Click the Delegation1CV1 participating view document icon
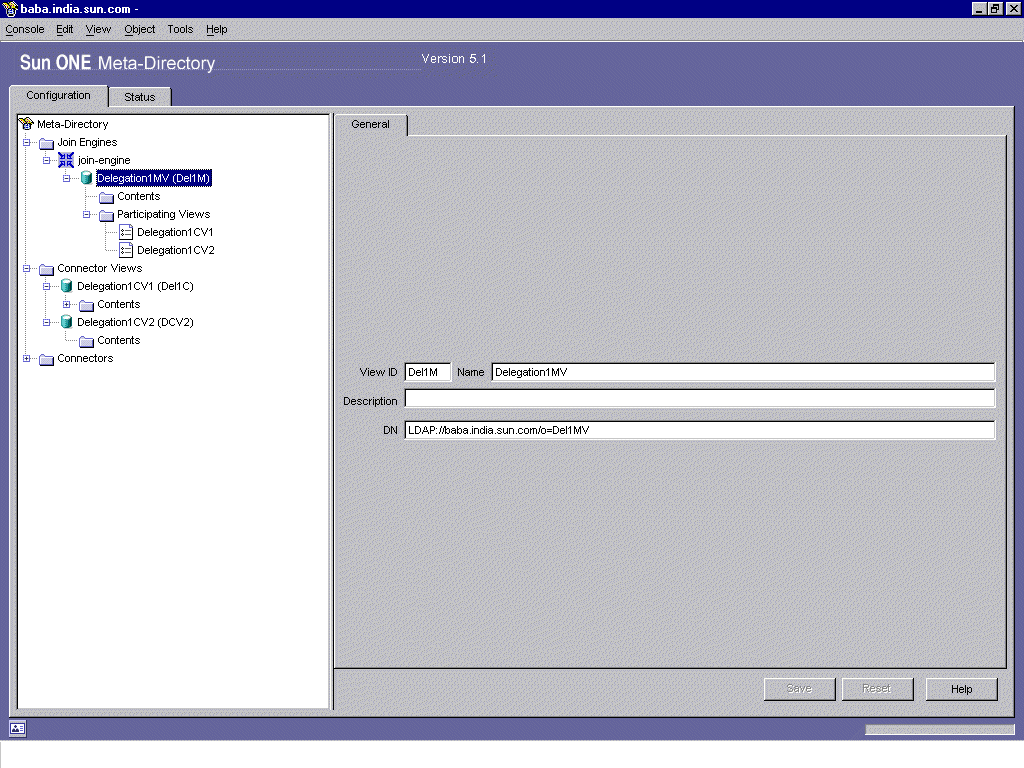This screenshot has width=1024, height=768. (126, 232)
